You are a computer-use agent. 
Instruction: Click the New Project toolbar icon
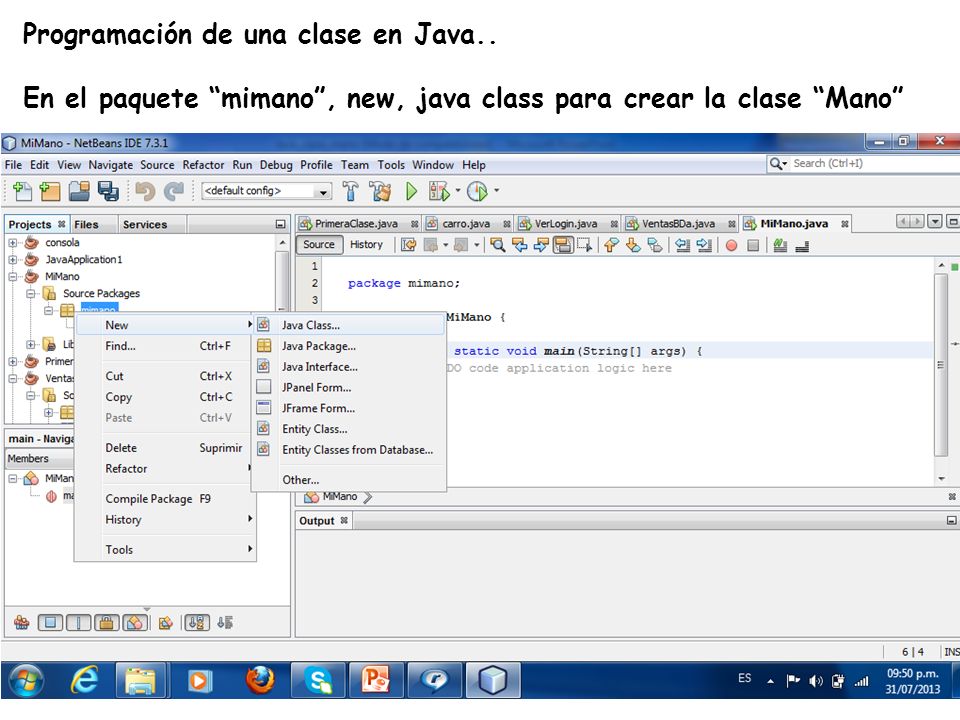click(x=50, y=192)
